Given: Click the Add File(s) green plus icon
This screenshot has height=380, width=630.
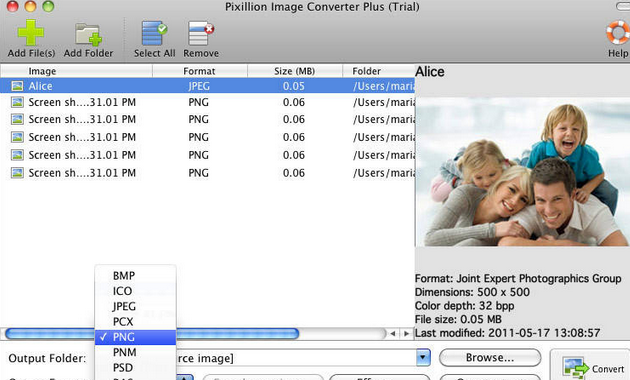Looking at the screenshot, I should 31,33.
